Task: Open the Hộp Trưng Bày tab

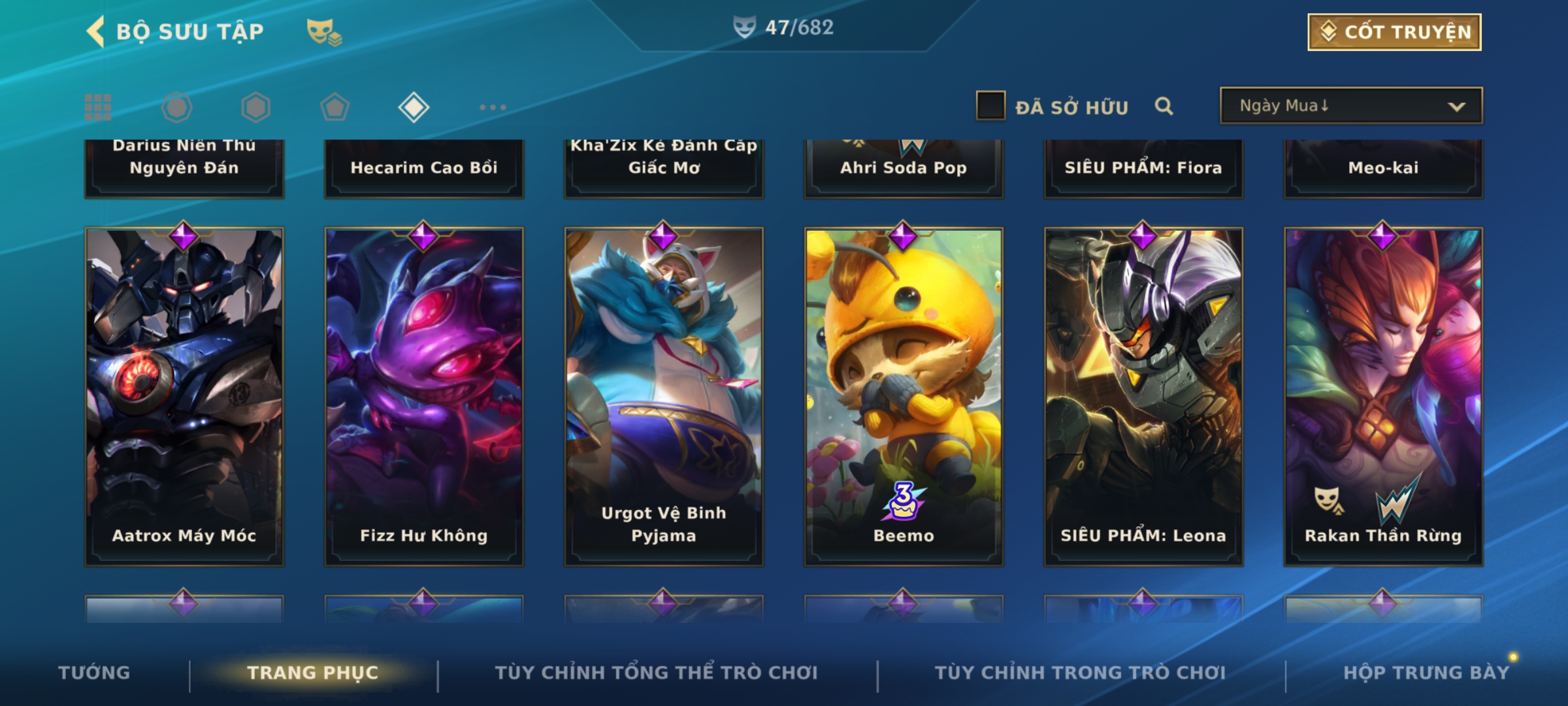Action: click(1426, 672)
